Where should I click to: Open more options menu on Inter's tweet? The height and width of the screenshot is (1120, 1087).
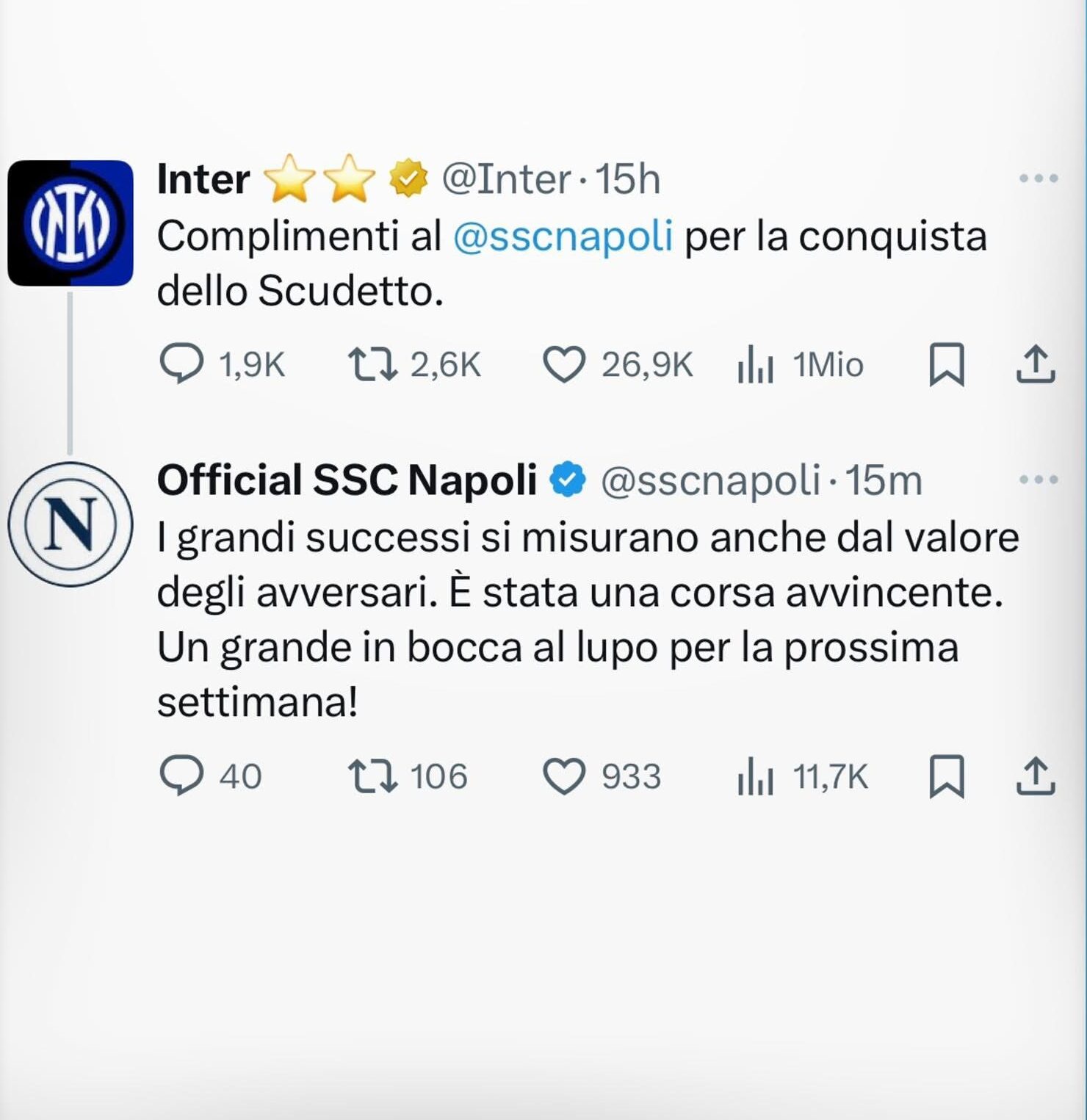(x=1039, y=178)
